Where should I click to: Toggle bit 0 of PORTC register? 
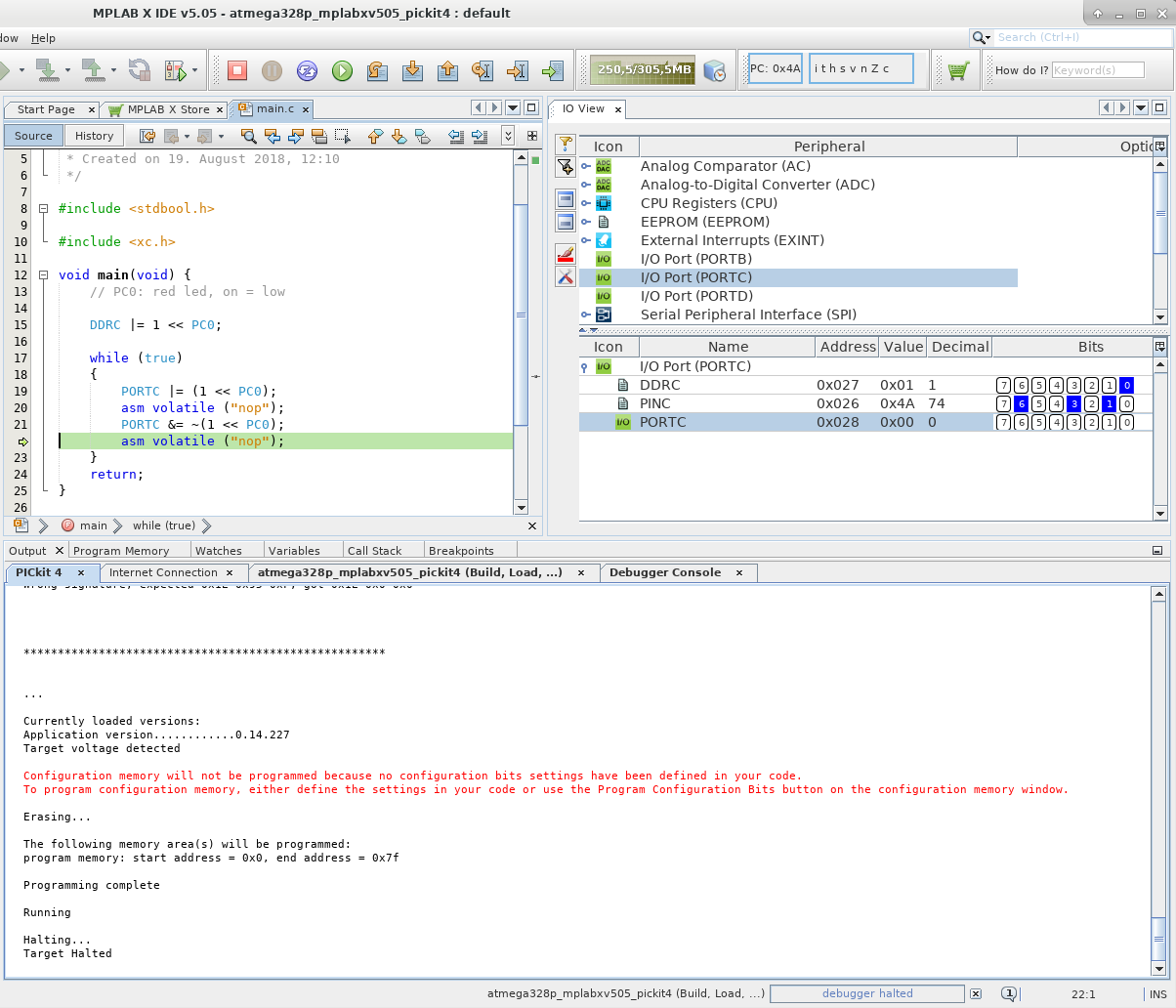pyautogui.click(x=1126, y=422)
